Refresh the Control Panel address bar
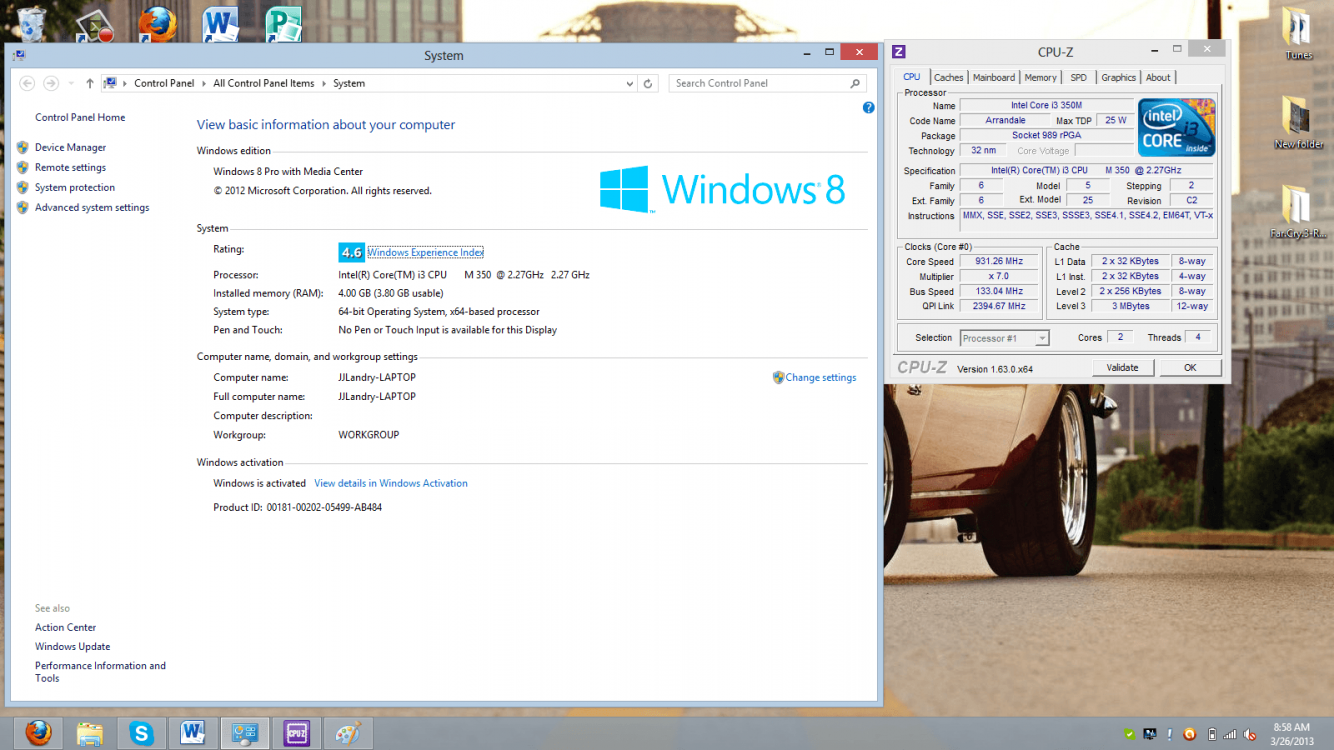Screen dimensions: 1334x750 tap(648, 83)
